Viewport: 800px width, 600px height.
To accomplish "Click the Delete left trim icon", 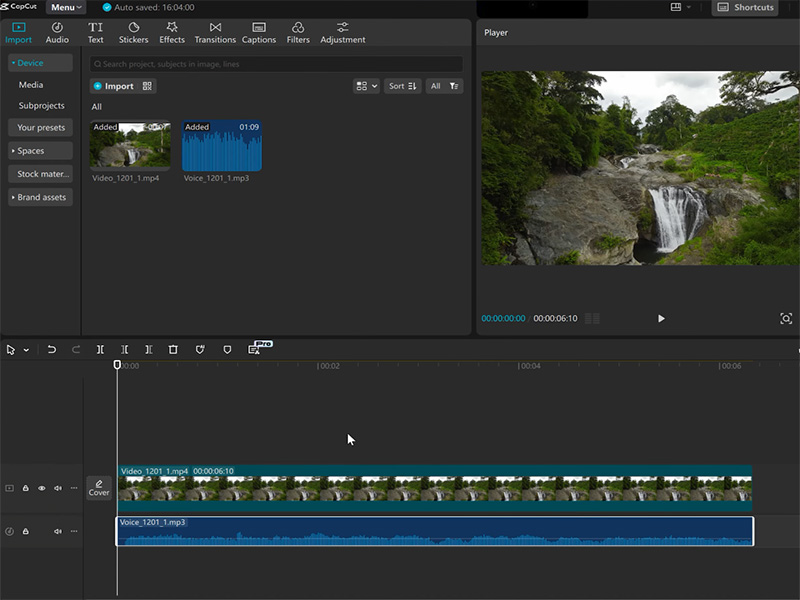I will click(124, 349).
